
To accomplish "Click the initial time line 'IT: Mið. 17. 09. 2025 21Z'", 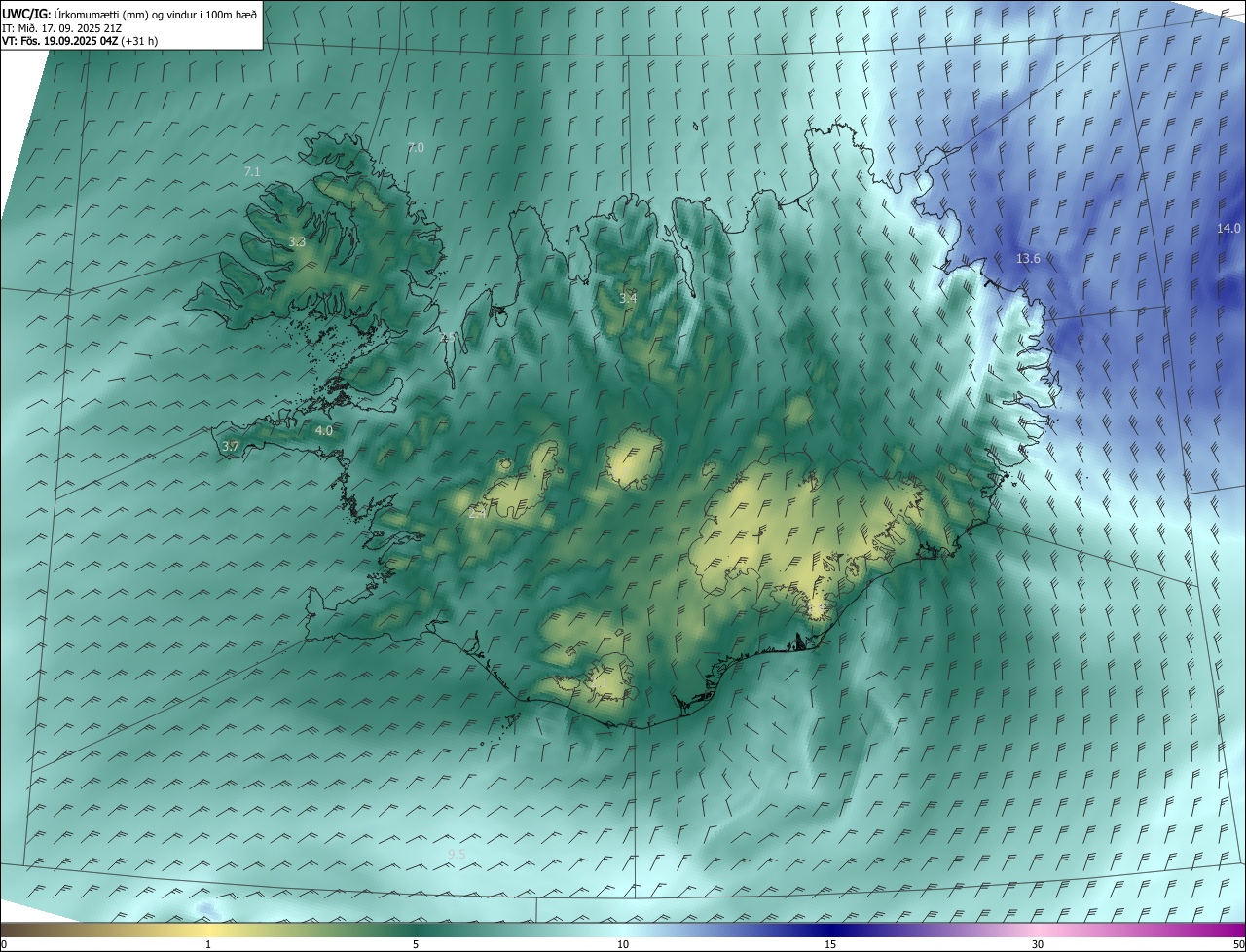I will coord(62,28).
